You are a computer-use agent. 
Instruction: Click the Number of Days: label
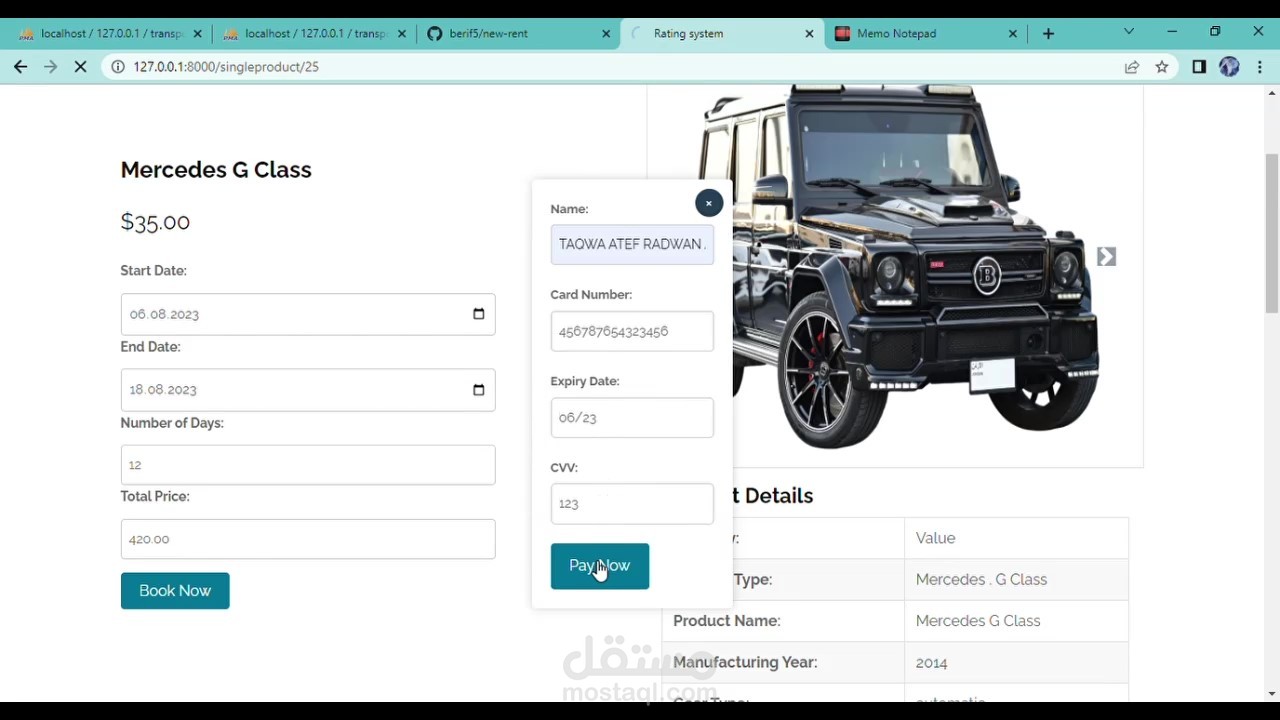(172, 423)
